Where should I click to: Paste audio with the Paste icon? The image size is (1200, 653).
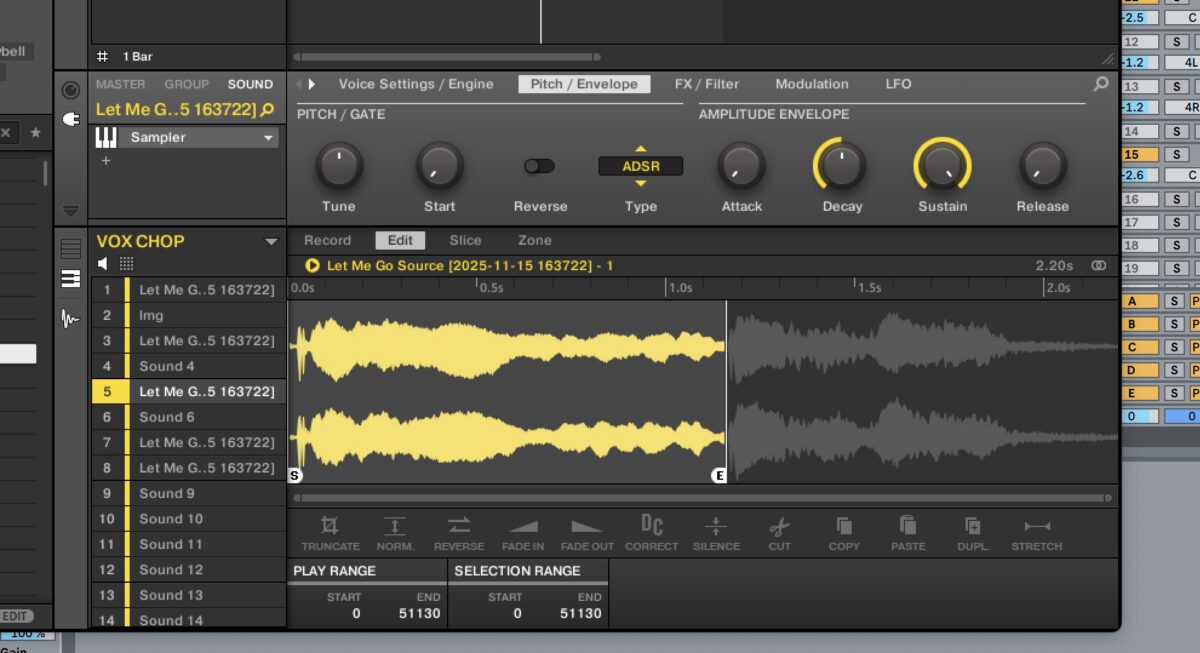pos(908,531)
